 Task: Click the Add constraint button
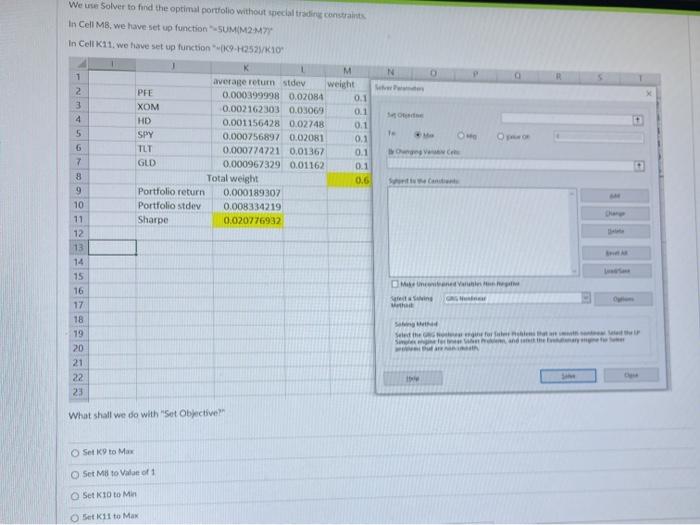coord(615,196)
